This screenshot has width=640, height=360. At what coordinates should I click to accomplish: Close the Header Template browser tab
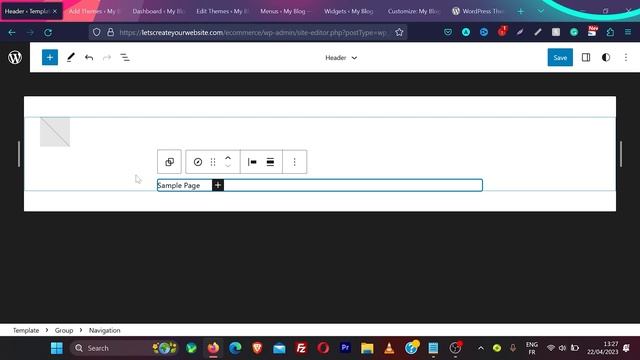55,11
